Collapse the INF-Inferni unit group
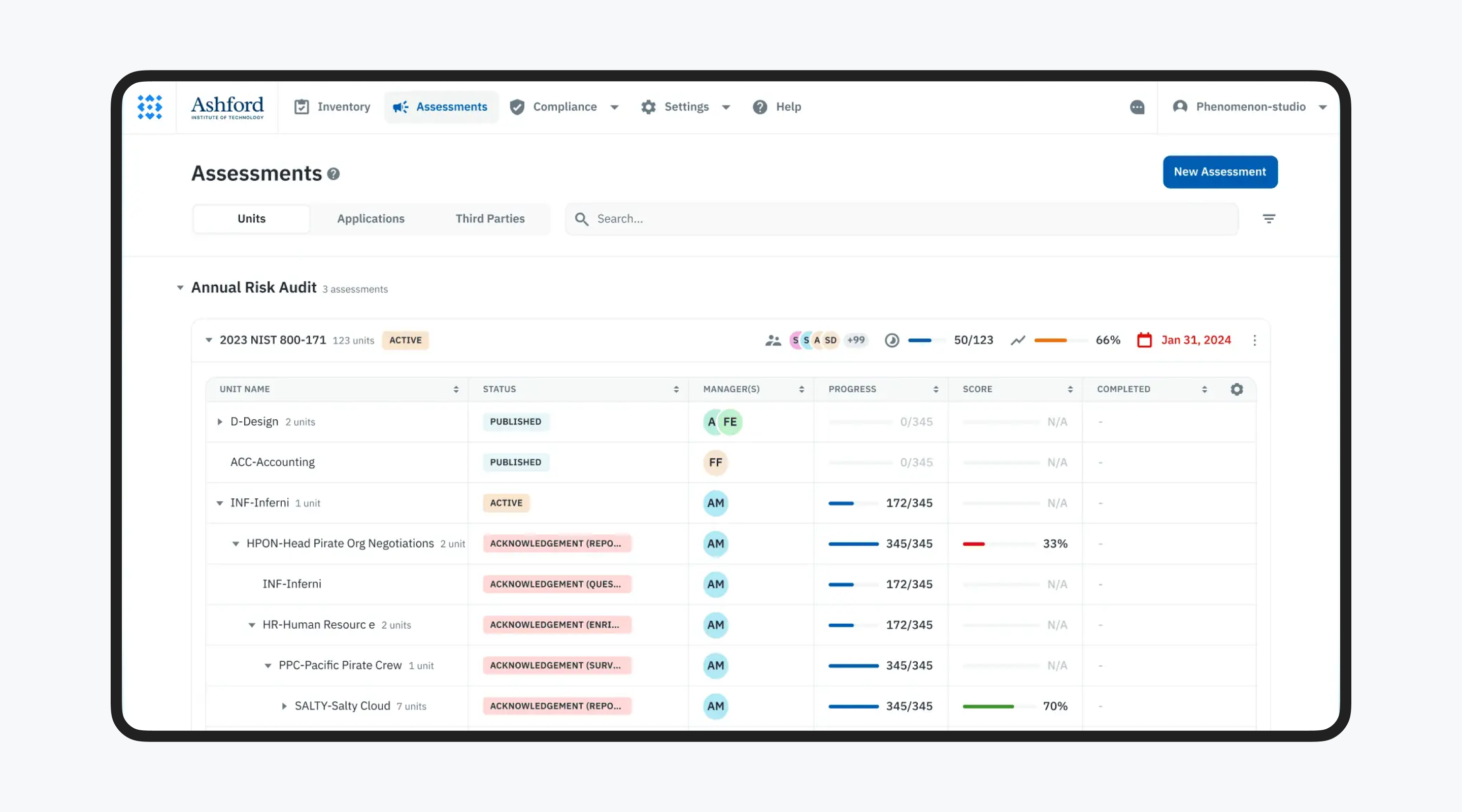This screenshot has height=812, width=1462. click(220, 503)
